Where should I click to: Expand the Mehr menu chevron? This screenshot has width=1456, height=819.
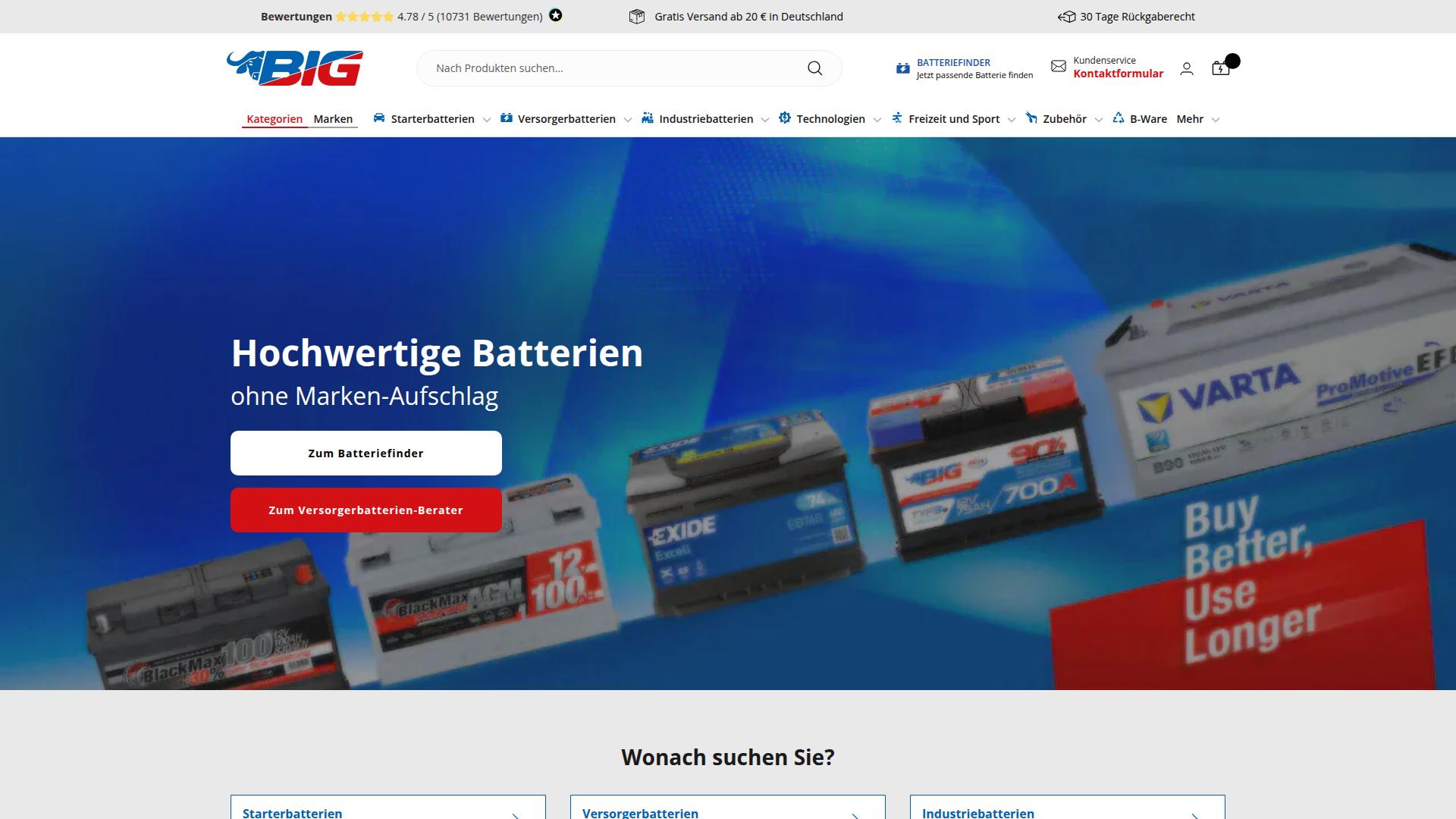tap(1216, 120)
